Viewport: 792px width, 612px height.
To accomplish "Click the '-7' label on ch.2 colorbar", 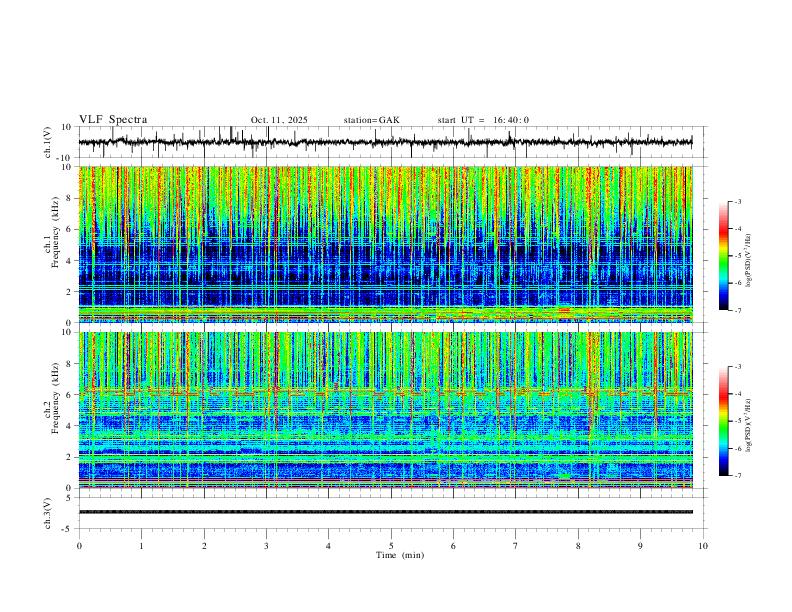I will pos(737,476).
